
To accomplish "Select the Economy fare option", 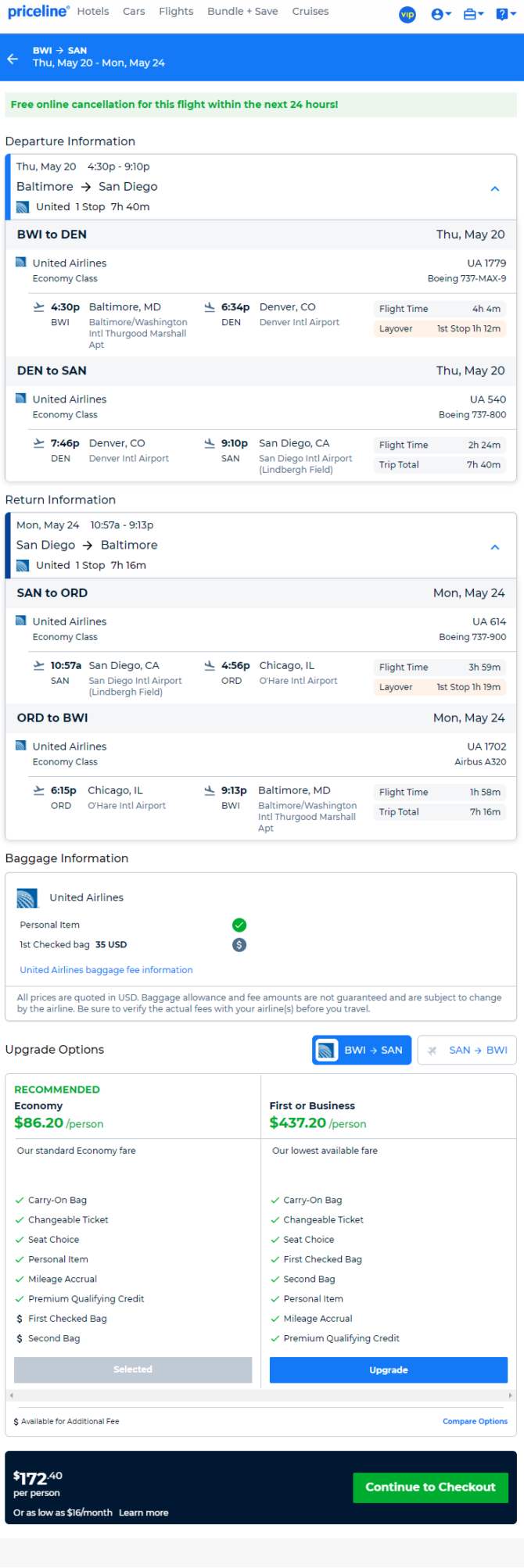I will (x=133, y=1369).
